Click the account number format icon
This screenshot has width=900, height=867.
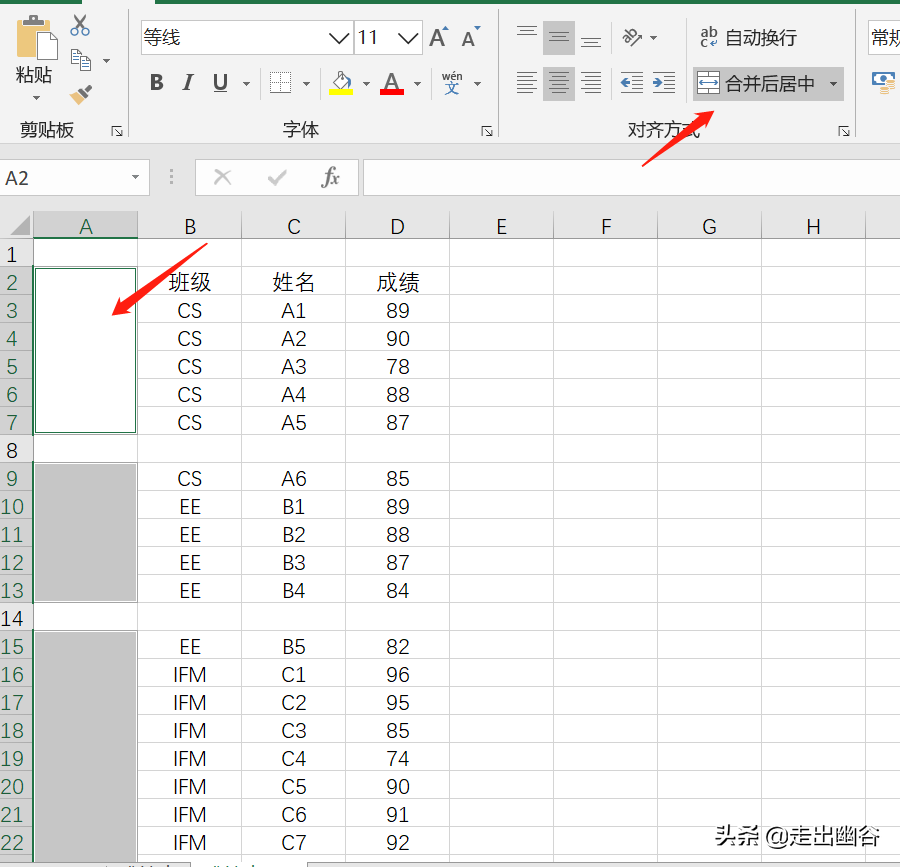(883, 83)
